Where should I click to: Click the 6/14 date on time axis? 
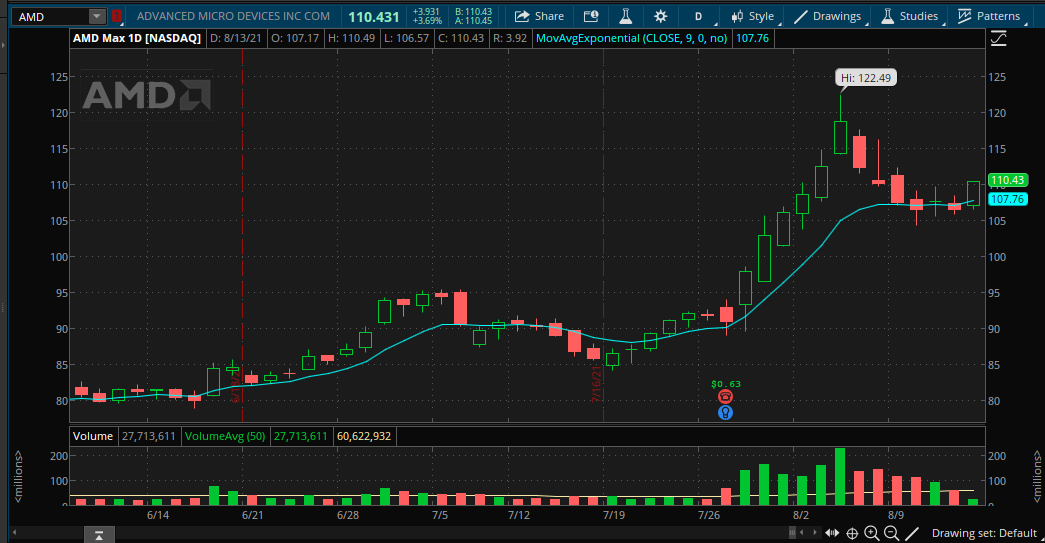click(x=158, y=515)
